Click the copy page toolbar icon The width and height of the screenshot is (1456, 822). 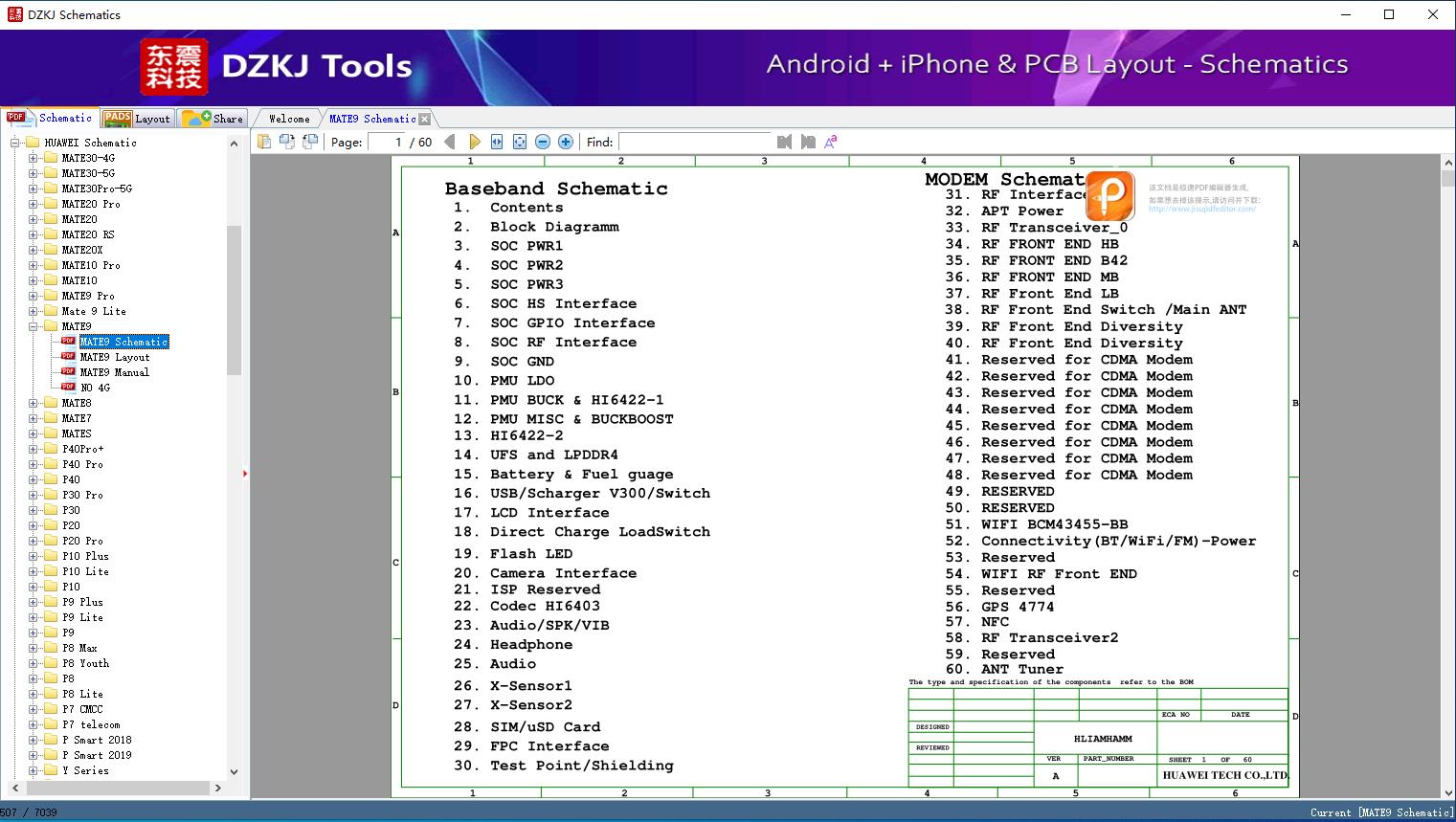click(x=287, y=140)
